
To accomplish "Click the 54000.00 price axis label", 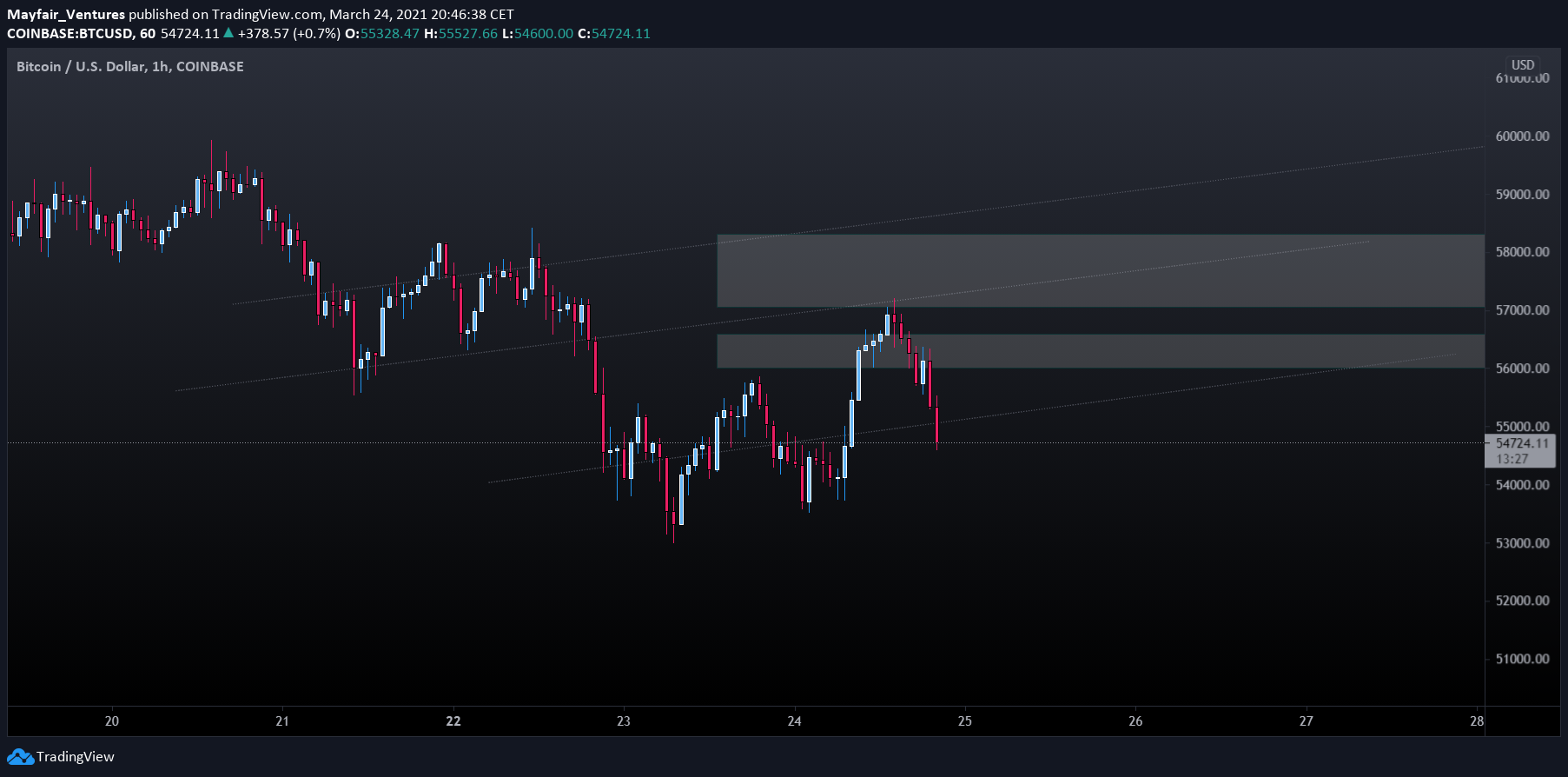I will [1522, 485].
